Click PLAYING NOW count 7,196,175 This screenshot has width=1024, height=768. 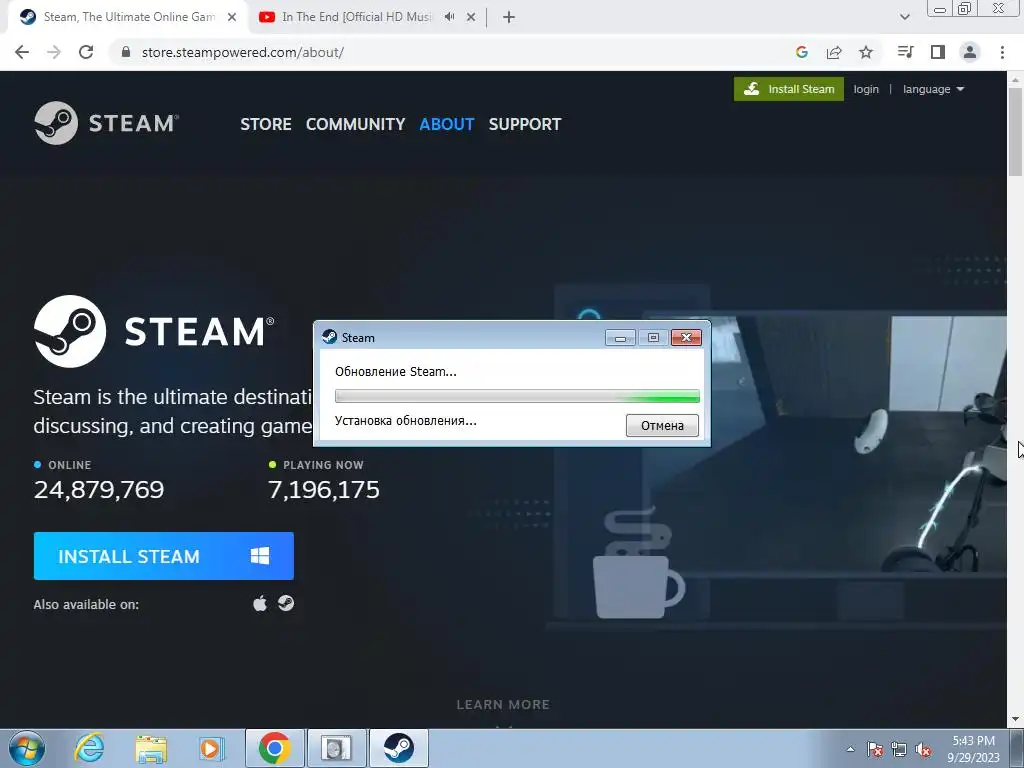pyautogui.click(x=324, y=490)
